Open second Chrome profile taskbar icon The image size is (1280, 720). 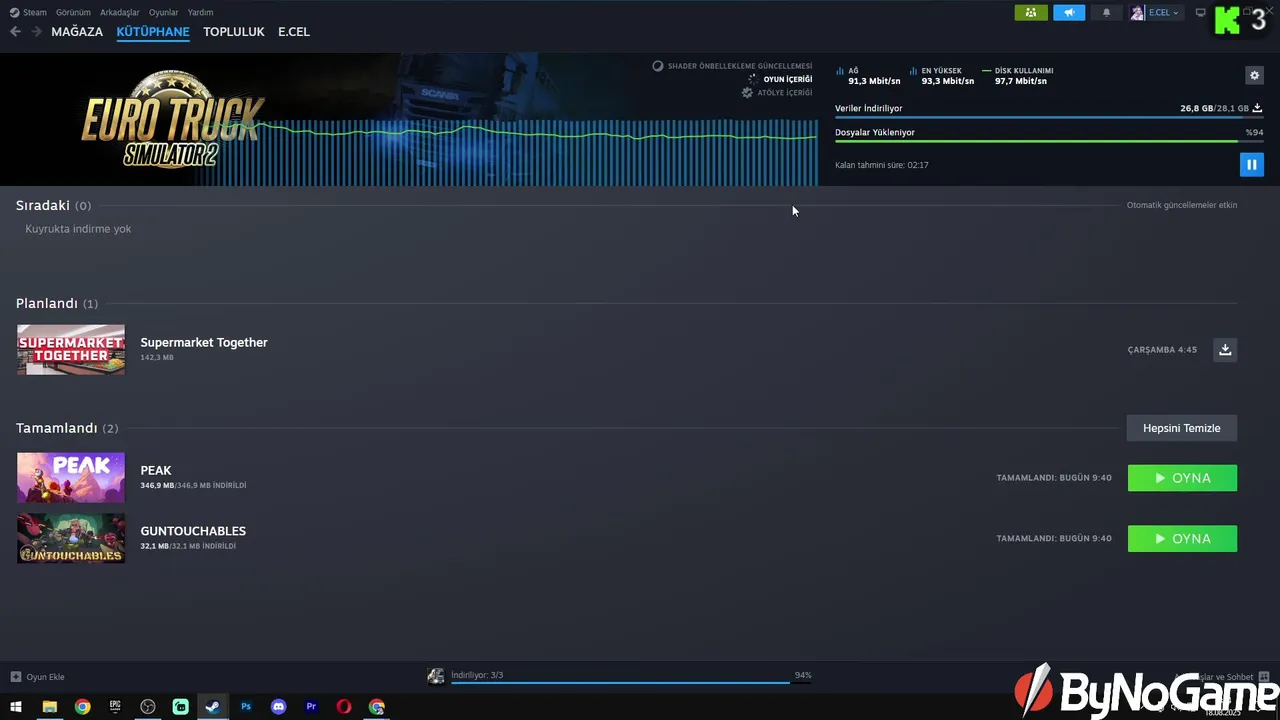point(376,707)
